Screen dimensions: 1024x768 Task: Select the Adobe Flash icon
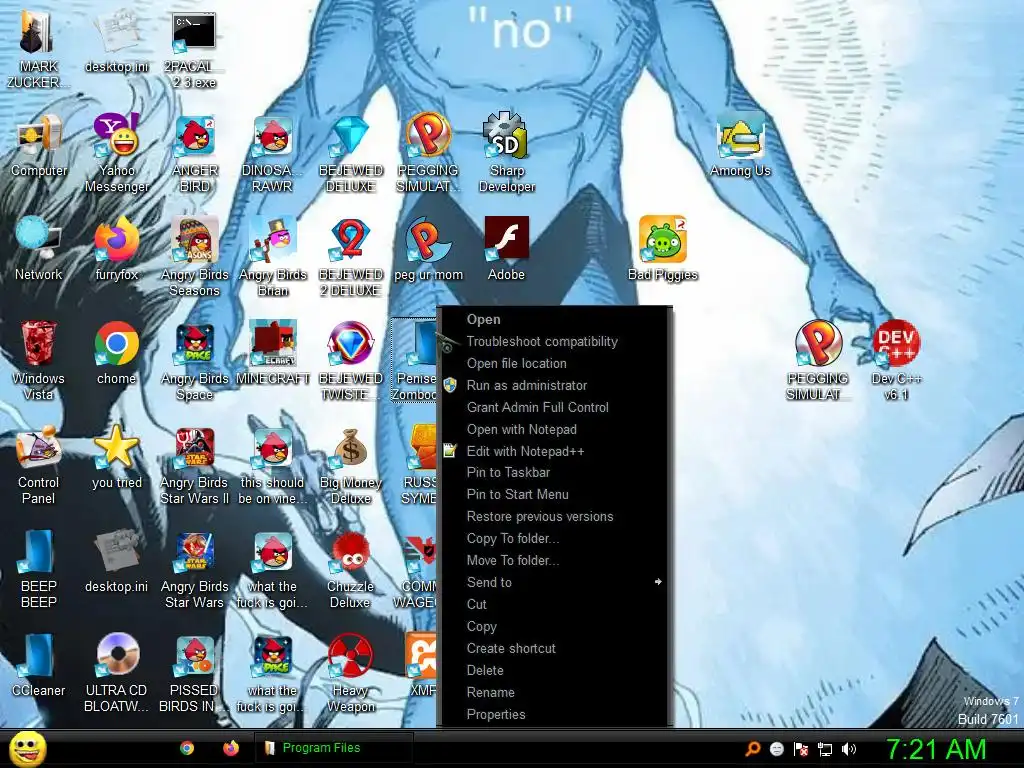click(x=507, y=240)
